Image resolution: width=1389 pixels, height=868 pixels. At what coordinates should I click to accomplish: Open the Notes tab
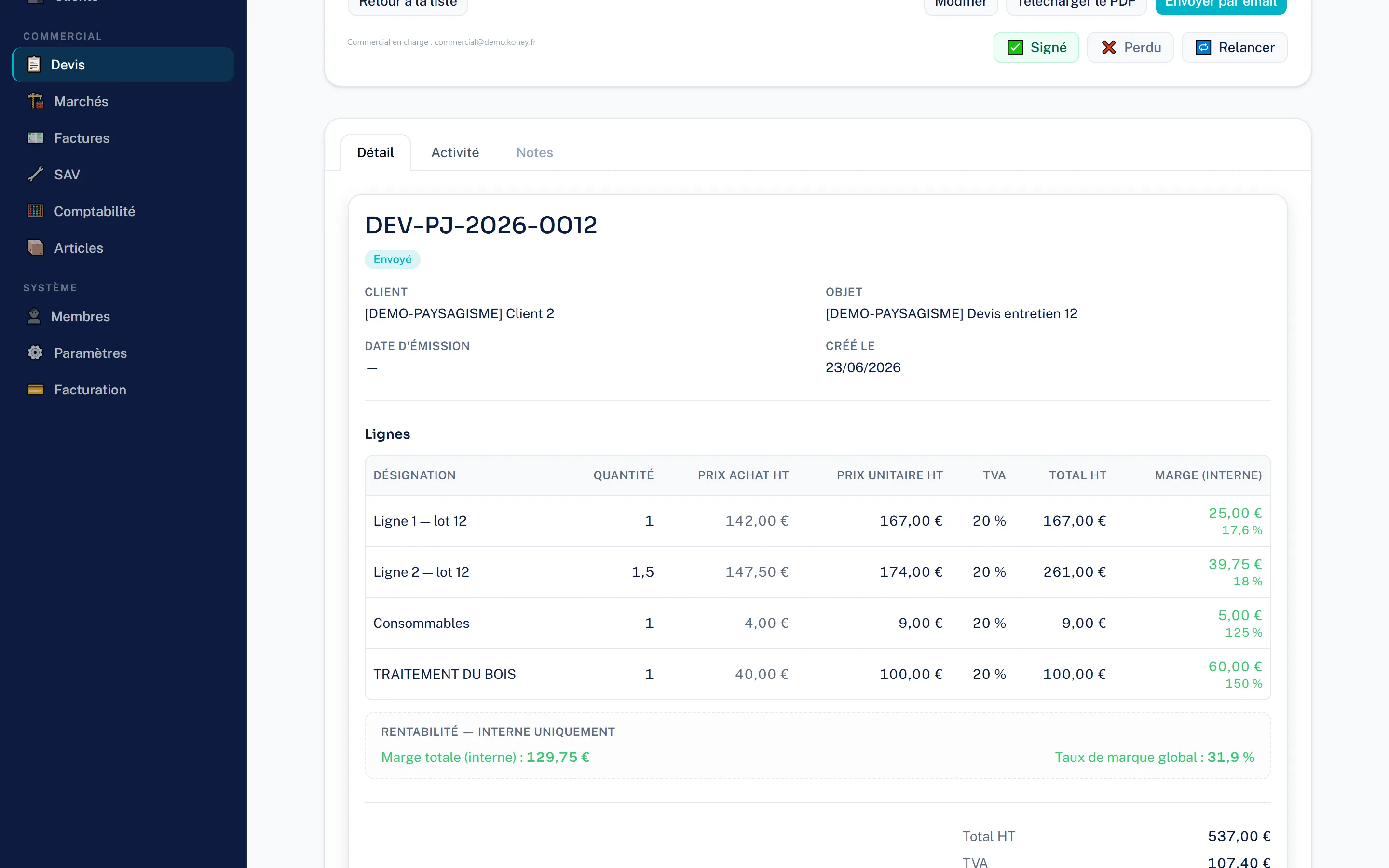click(534, 153)
